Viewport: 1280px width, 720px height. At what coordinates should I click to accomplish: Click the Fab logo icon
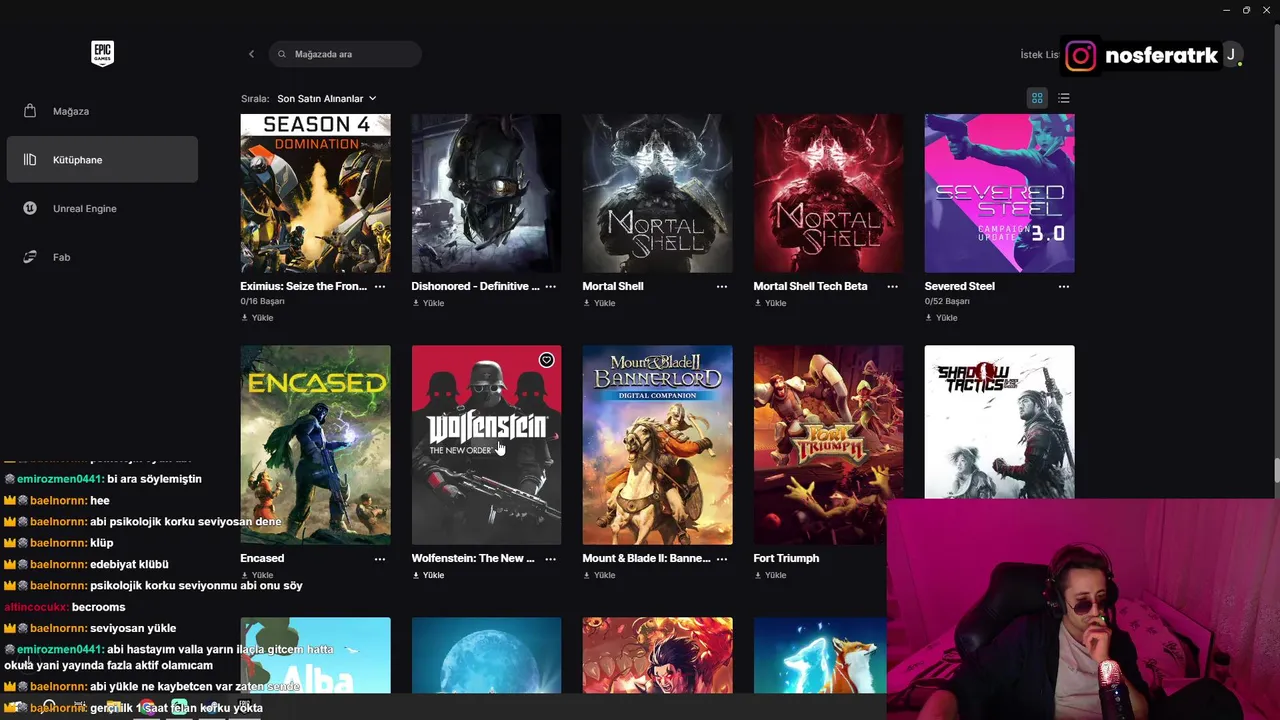click(x=30, y=257)
